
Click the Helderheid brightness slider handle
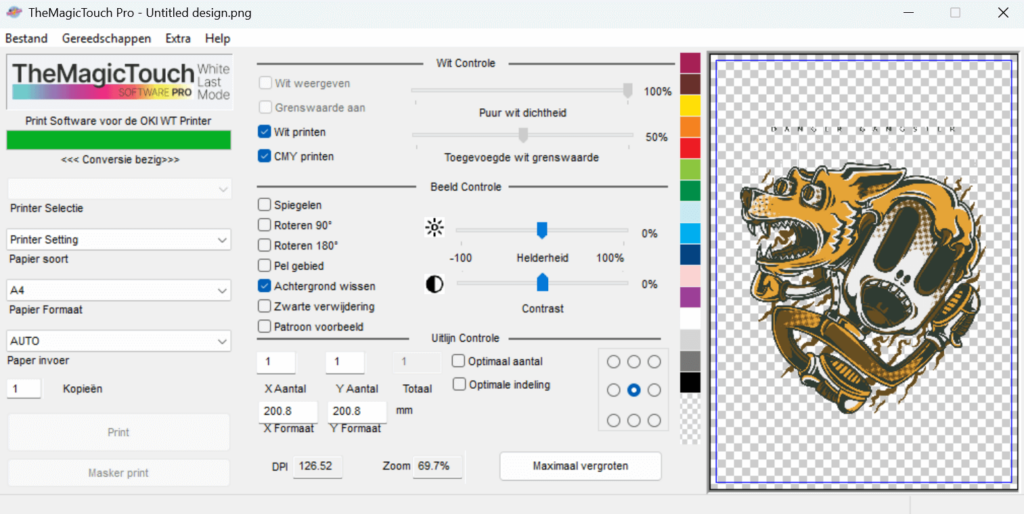point(541,230)
